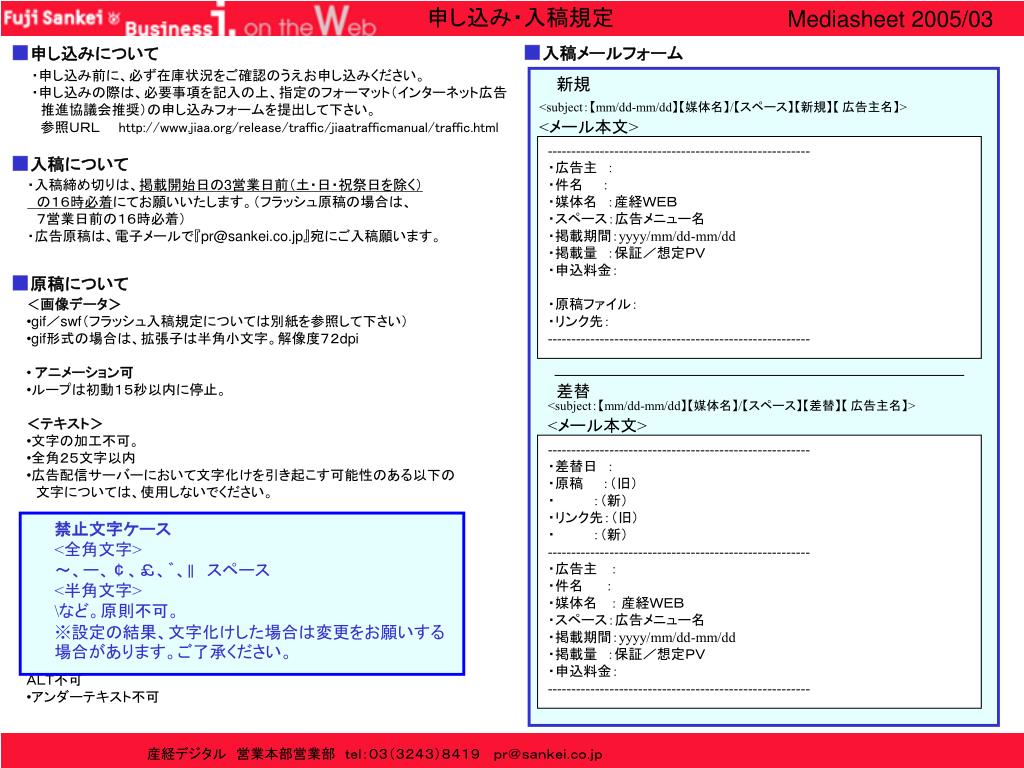Click the <全角文字> label
Viewport: 1024px width, 768px height.
click(98, 549)
